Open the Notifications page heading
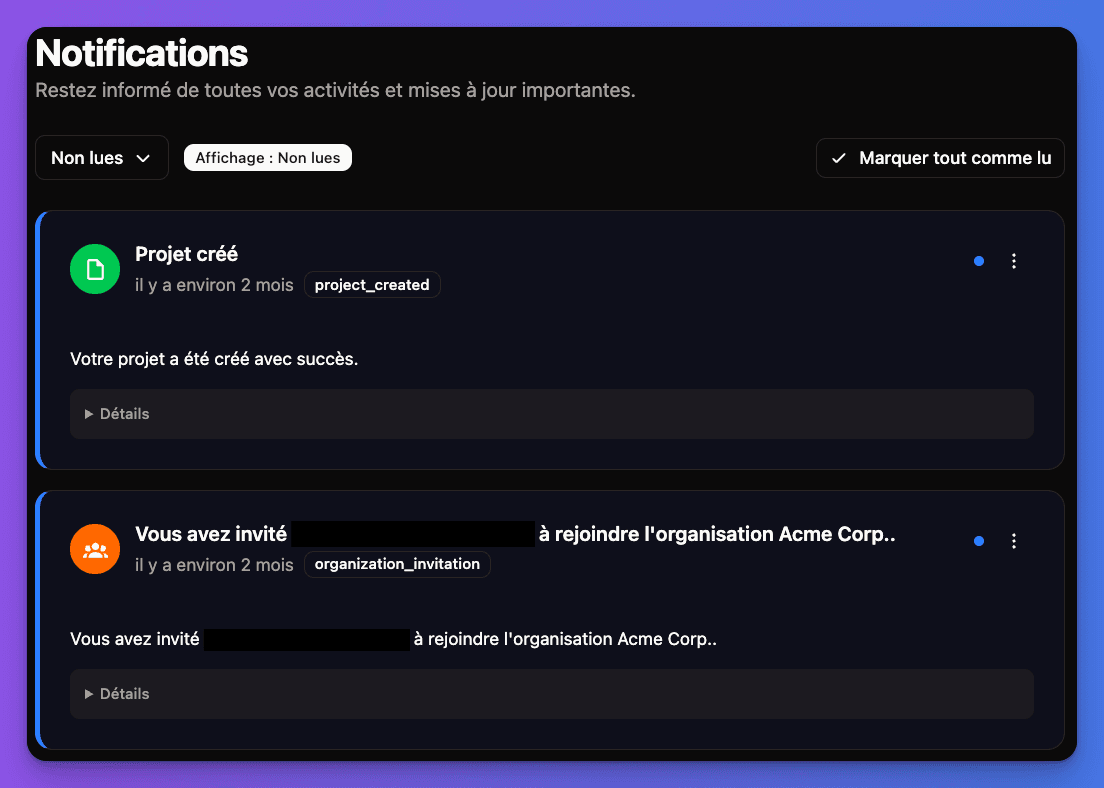Viewport: 1104px width, 788px height. 140,52
